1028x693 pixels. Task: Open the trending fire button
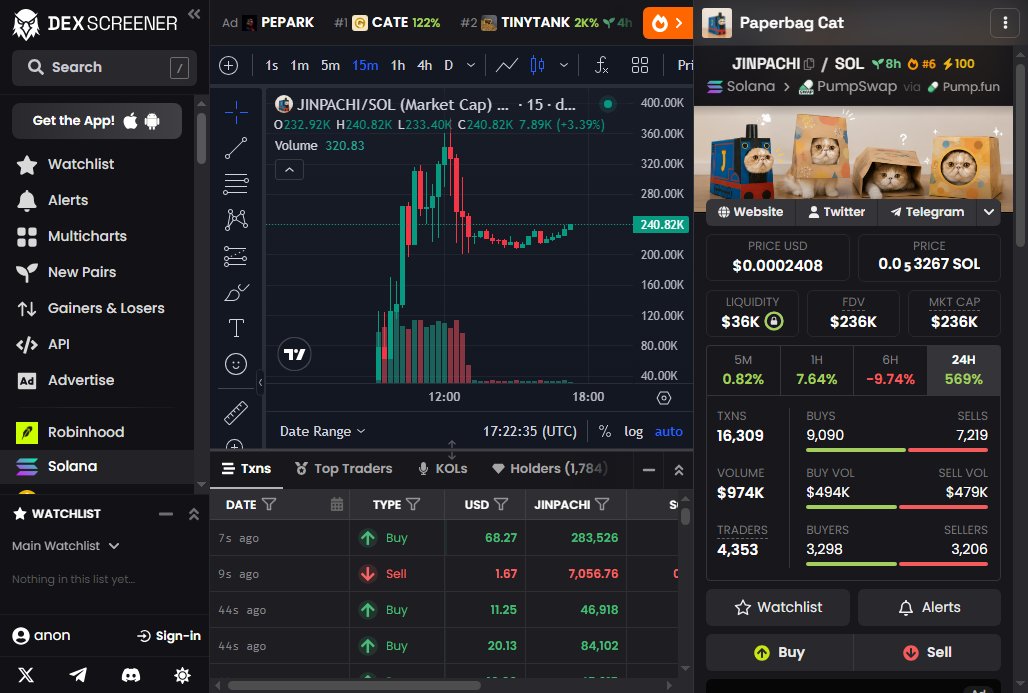(x=667, y=24)
